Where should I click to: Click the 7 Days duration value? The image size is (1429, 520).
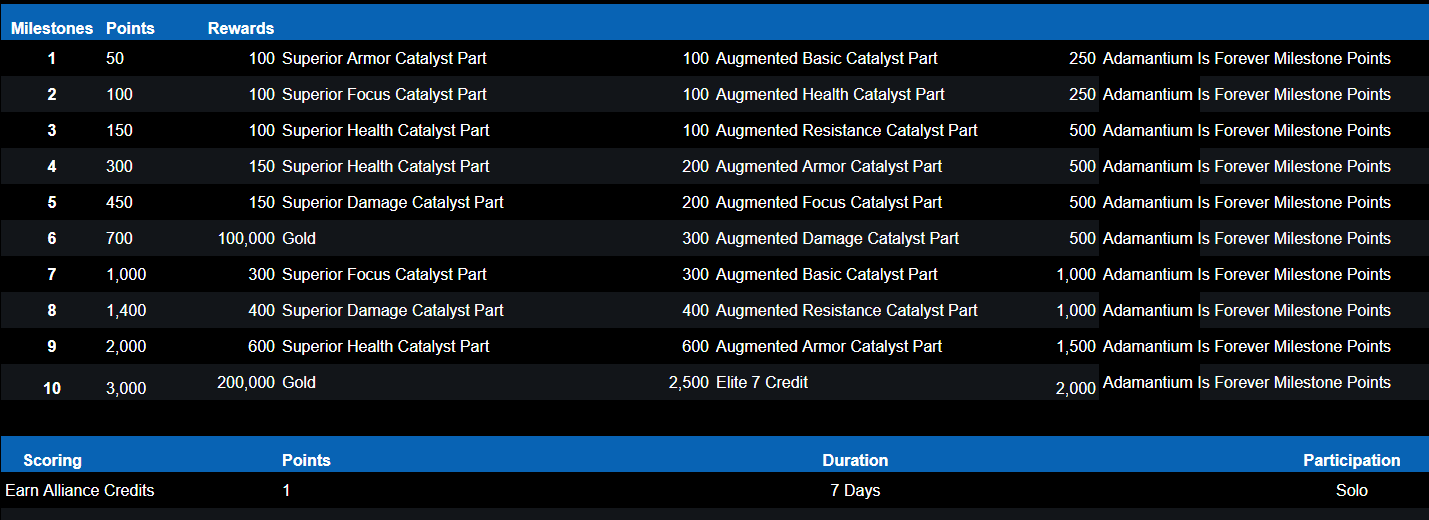855,490
